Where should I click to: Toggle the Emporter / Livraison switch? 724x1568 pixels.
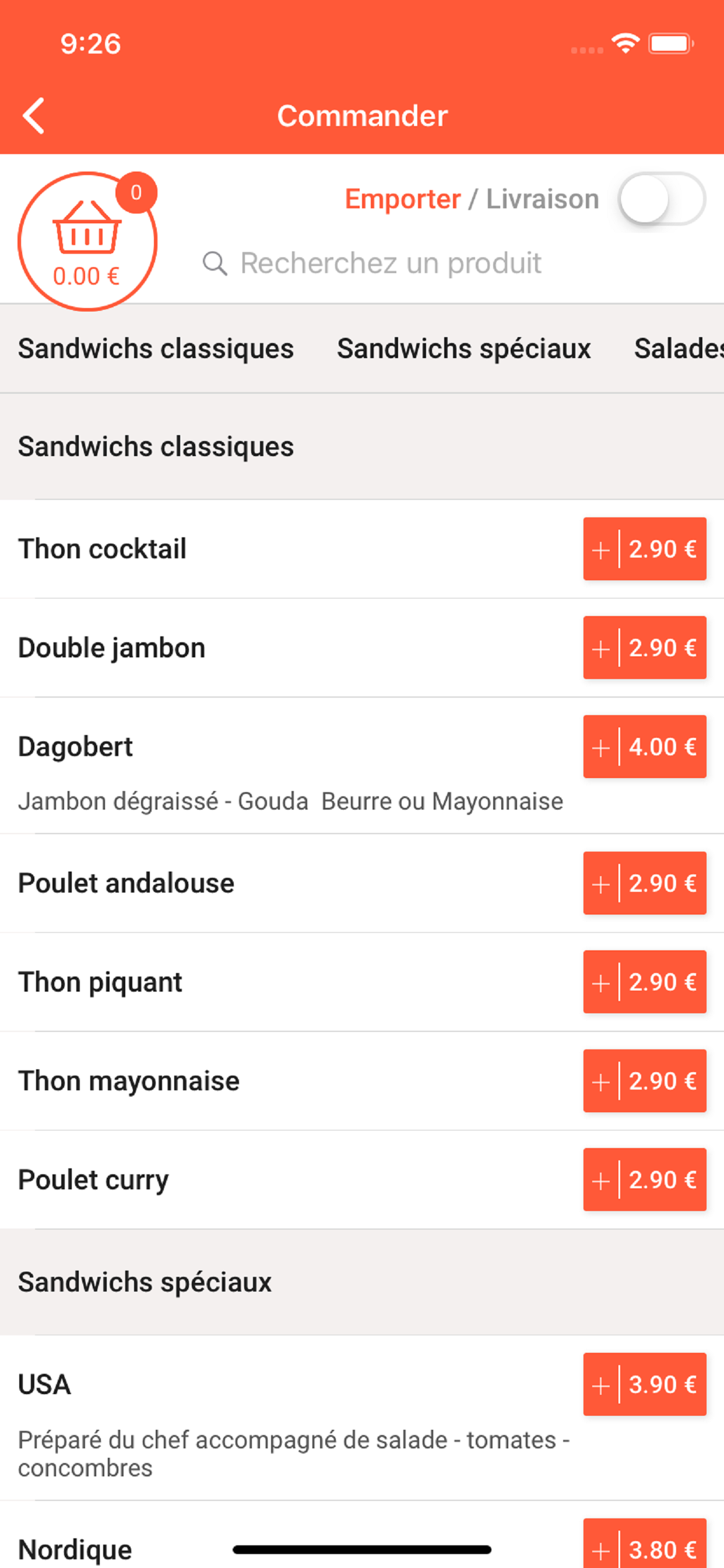[661, 199]
